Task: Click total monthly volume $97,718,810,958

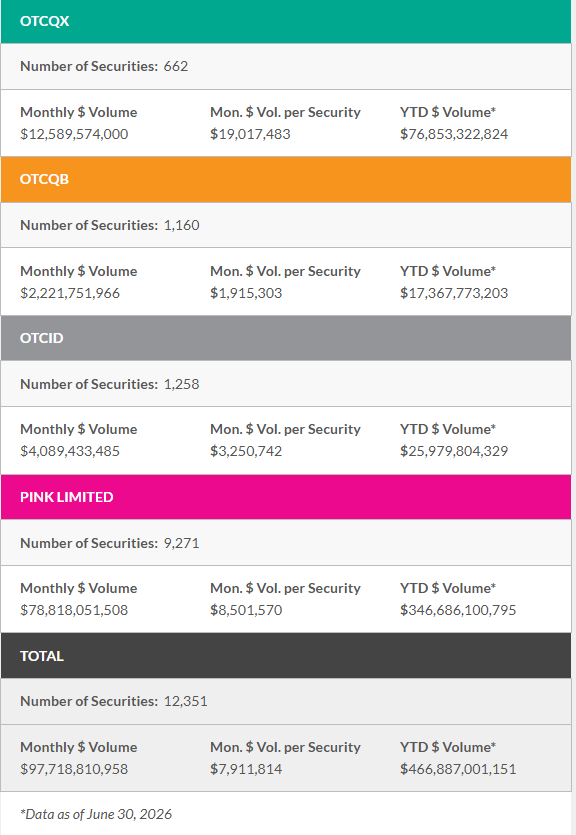Action: pyautogui.click(x=74, y=769)
